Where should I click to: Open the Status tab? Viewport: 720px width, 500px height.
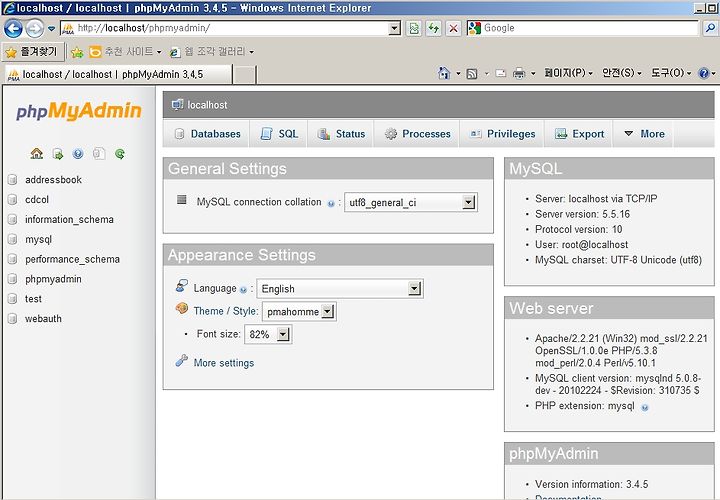(x=341, y=134)
